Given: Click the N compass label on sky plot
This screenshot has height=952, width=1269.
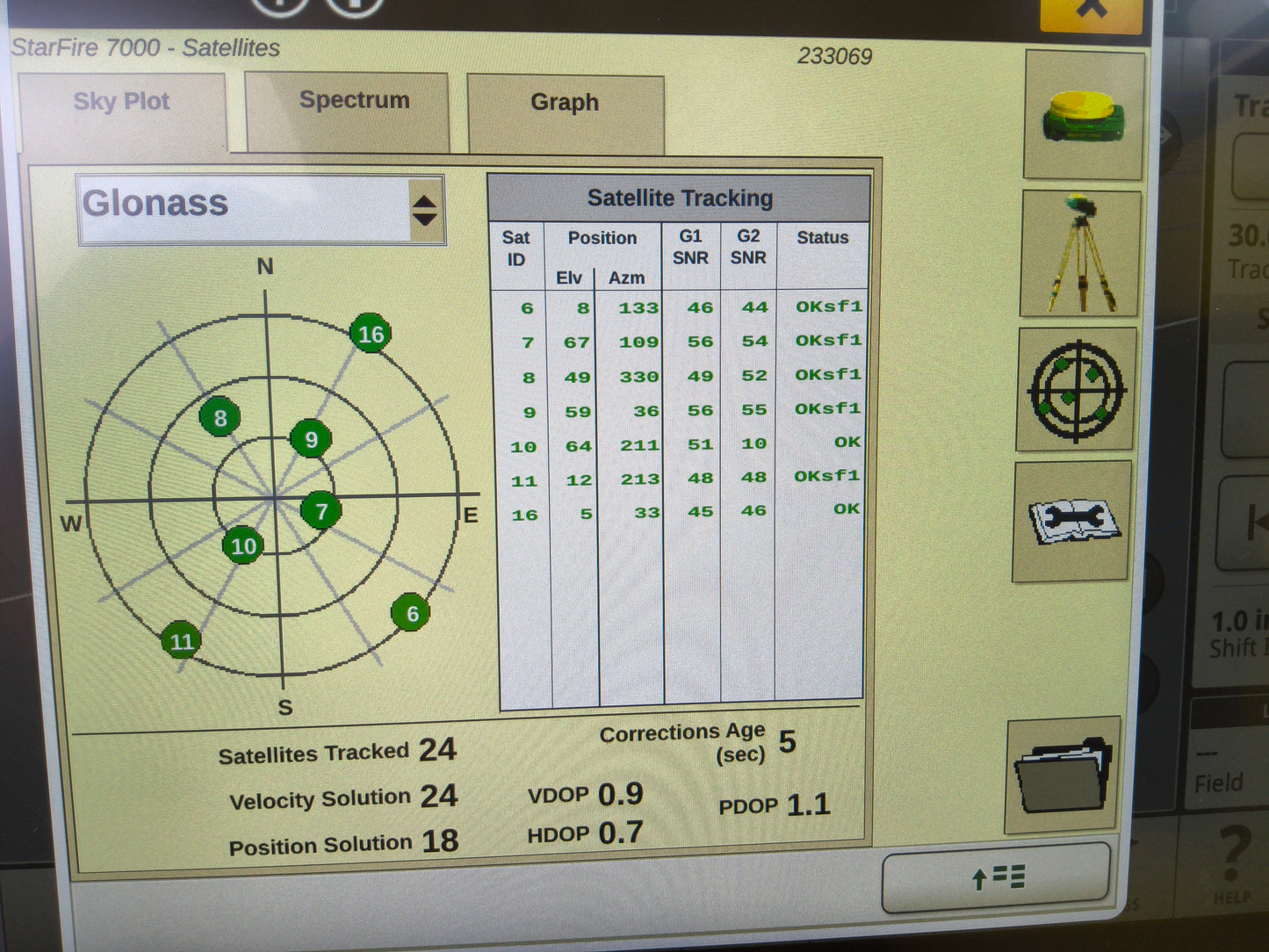Looking at the screenshot, I should 265,267.
